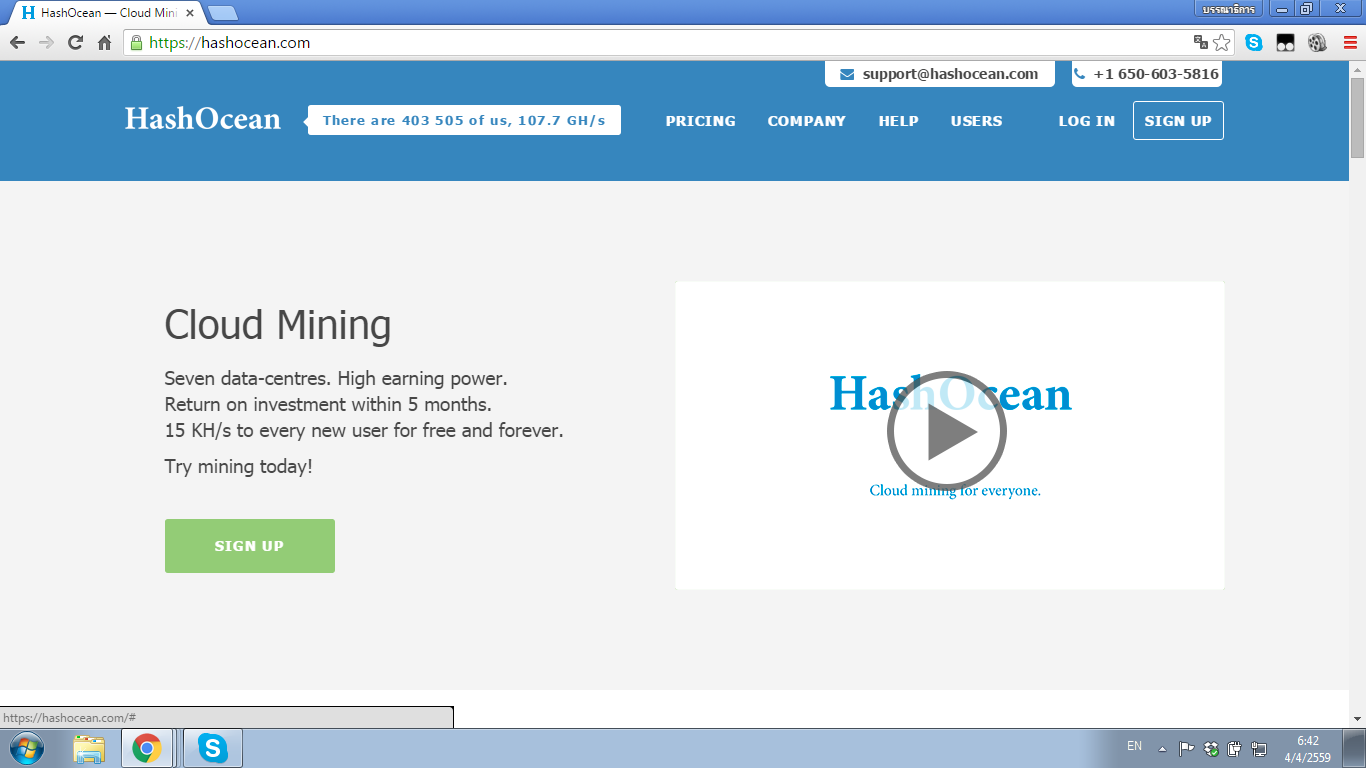Click the scrollbar down arrow
The height and width of the screenshot is (768, 1366).
[1357, 719]
